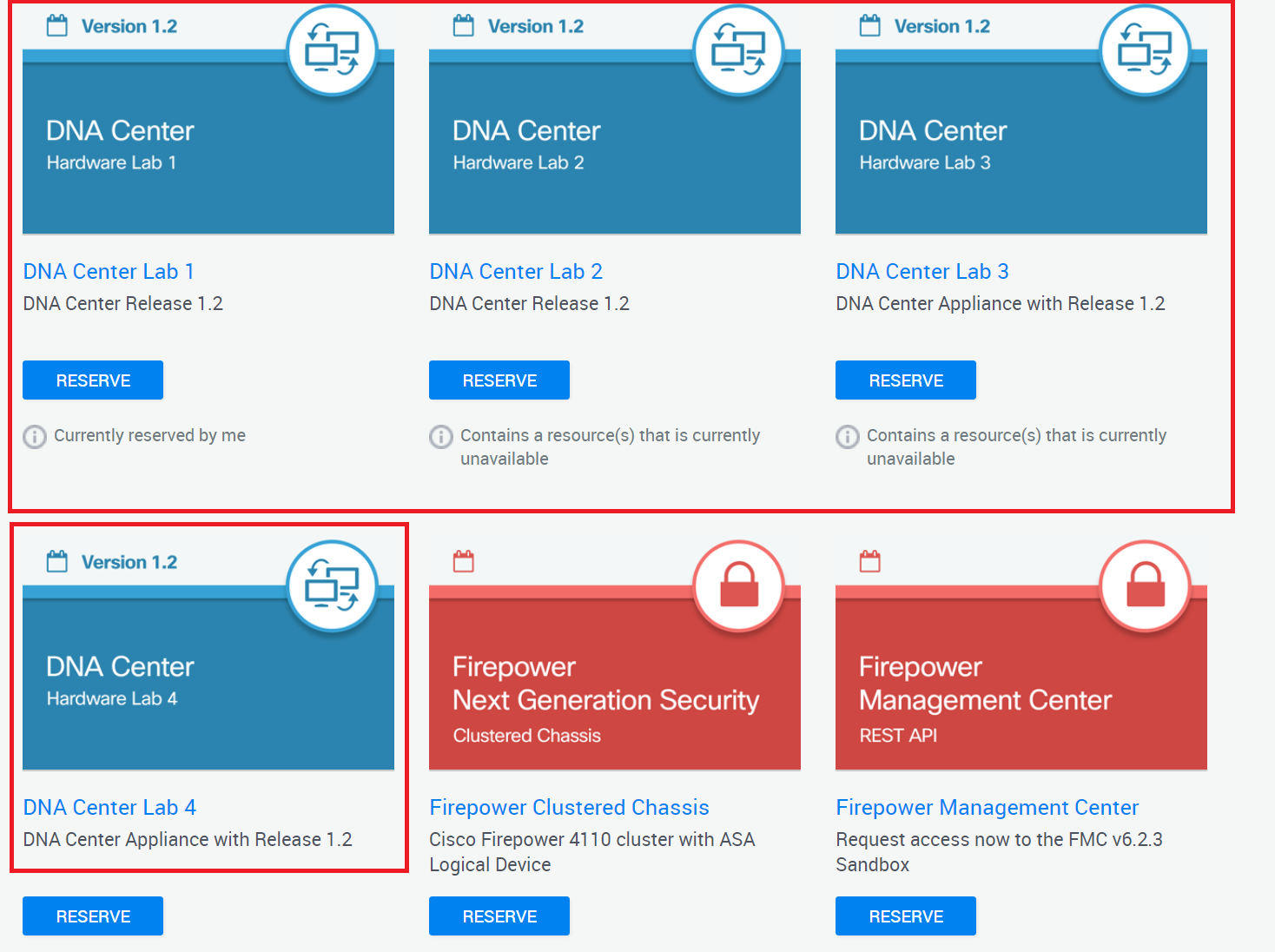Click the 'Currently reserved by me' status text
1275x952 pixels.
pyautogui.click(x=149, y=435)
